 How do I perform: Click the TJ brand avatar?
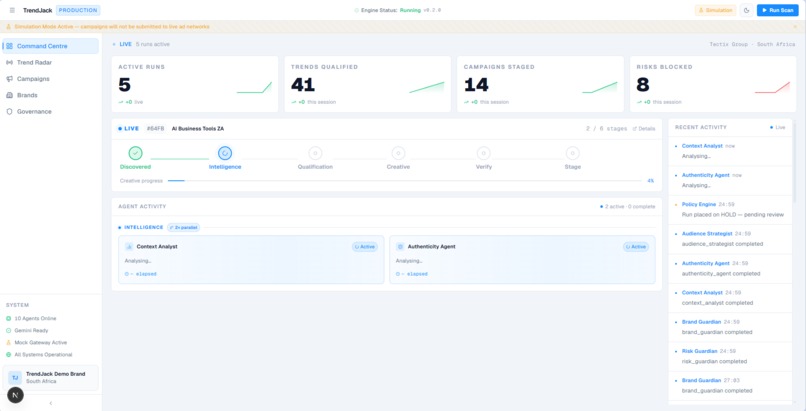[15, 378]
